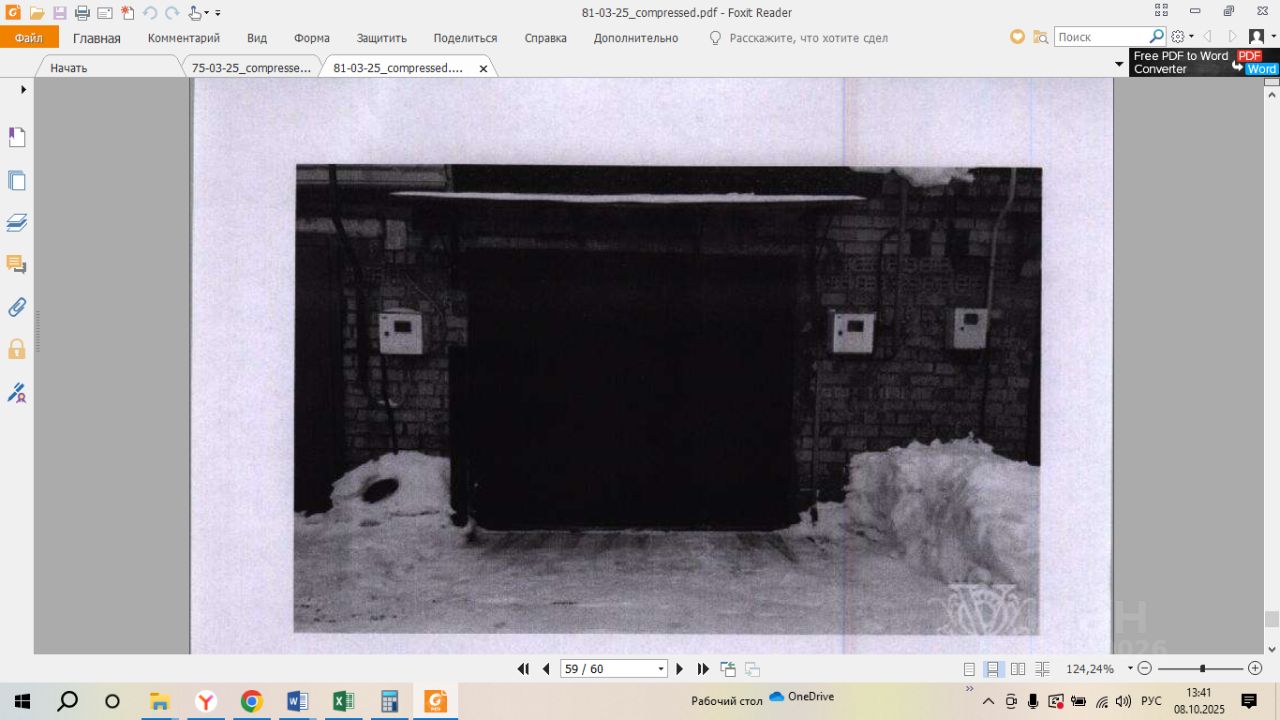Open the zoom percentage dropdown
The height and width of the screenshot is (720, 1280).
[x=1130, y=668]
